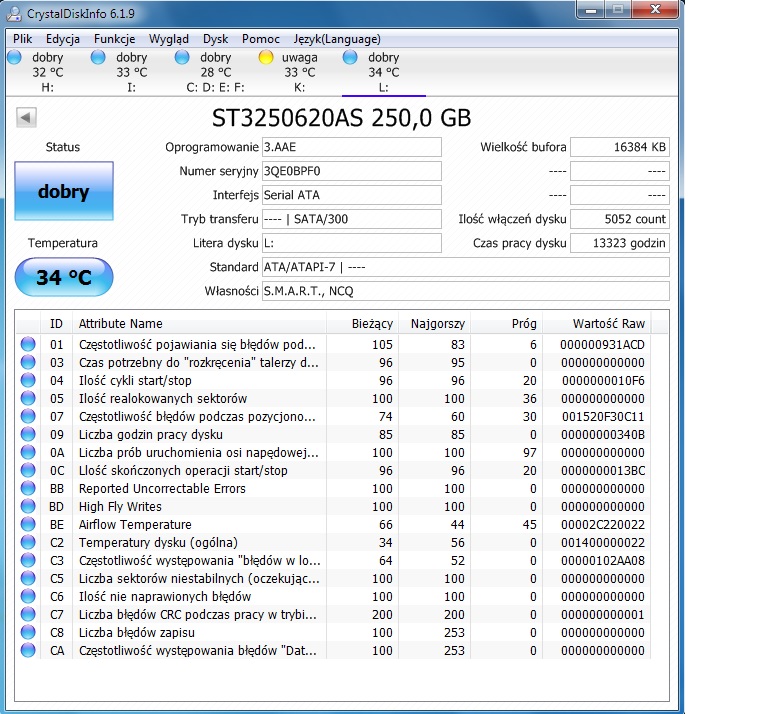Click the previous disk arrow button
The width and height of the screenshot is (768, 714).
[x=26, y=118]
